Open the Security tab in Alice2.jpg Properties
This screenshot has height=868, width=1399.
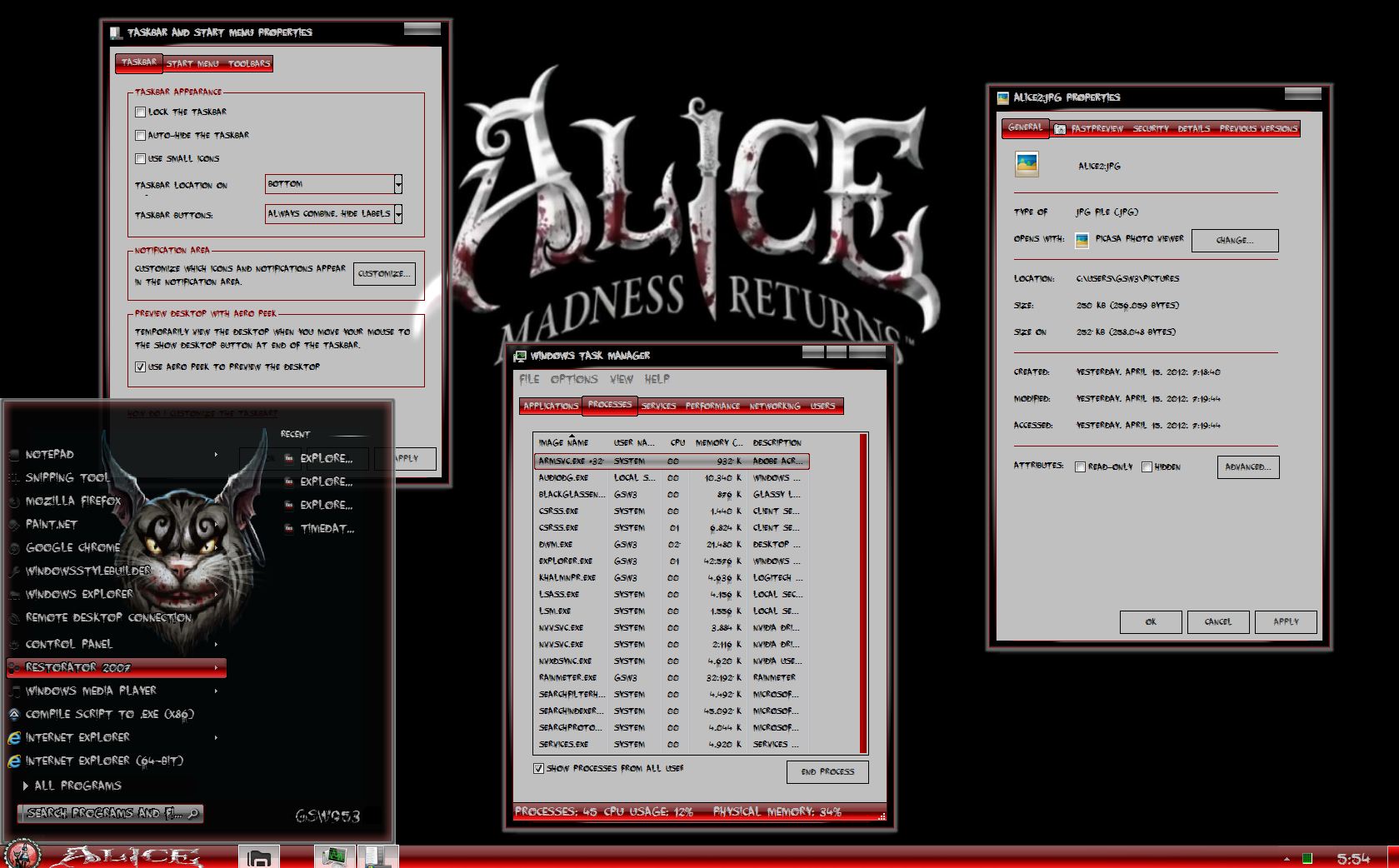point(1151,129)
